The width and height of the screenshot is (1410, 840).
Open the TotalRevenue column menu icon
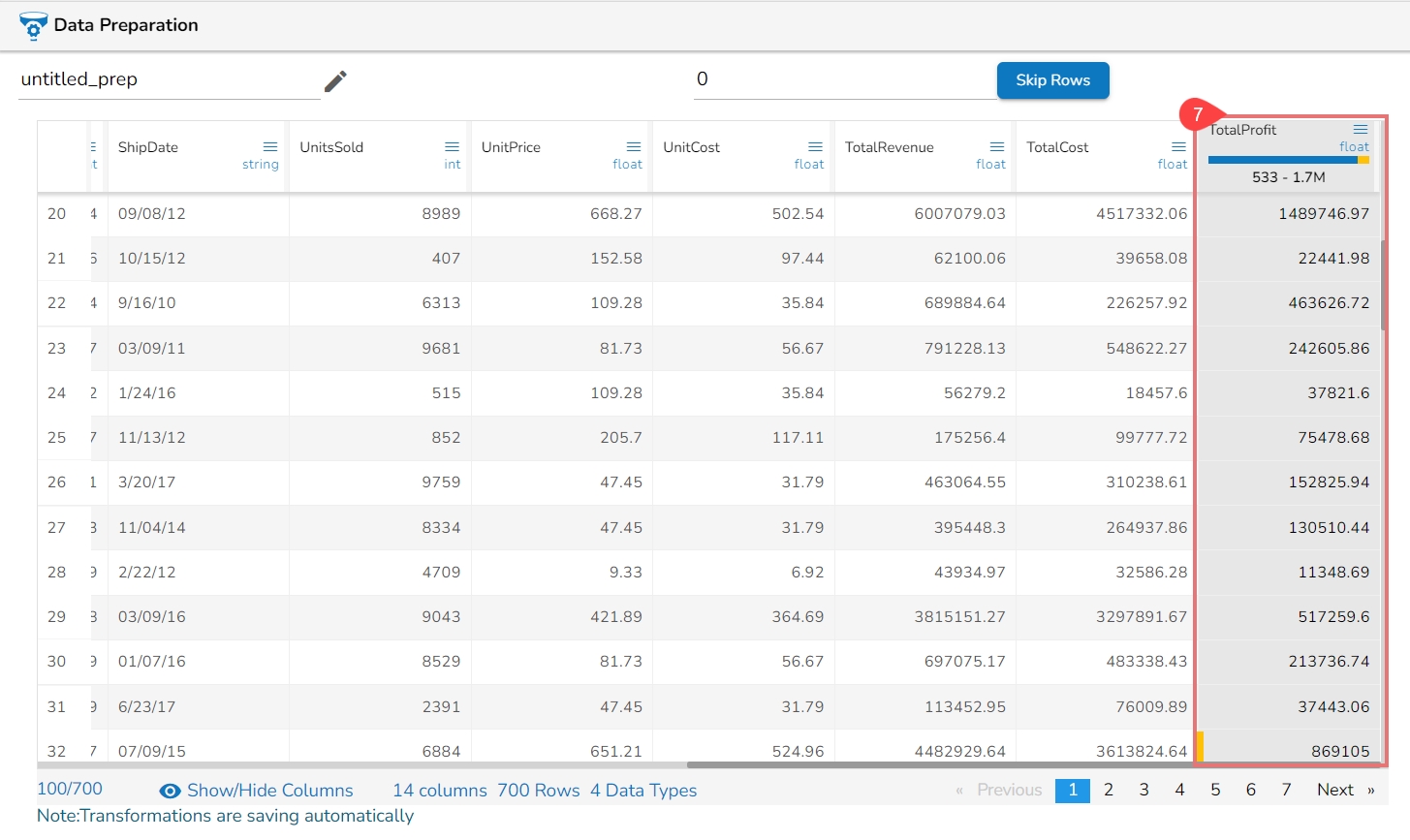tap(997, 147)
